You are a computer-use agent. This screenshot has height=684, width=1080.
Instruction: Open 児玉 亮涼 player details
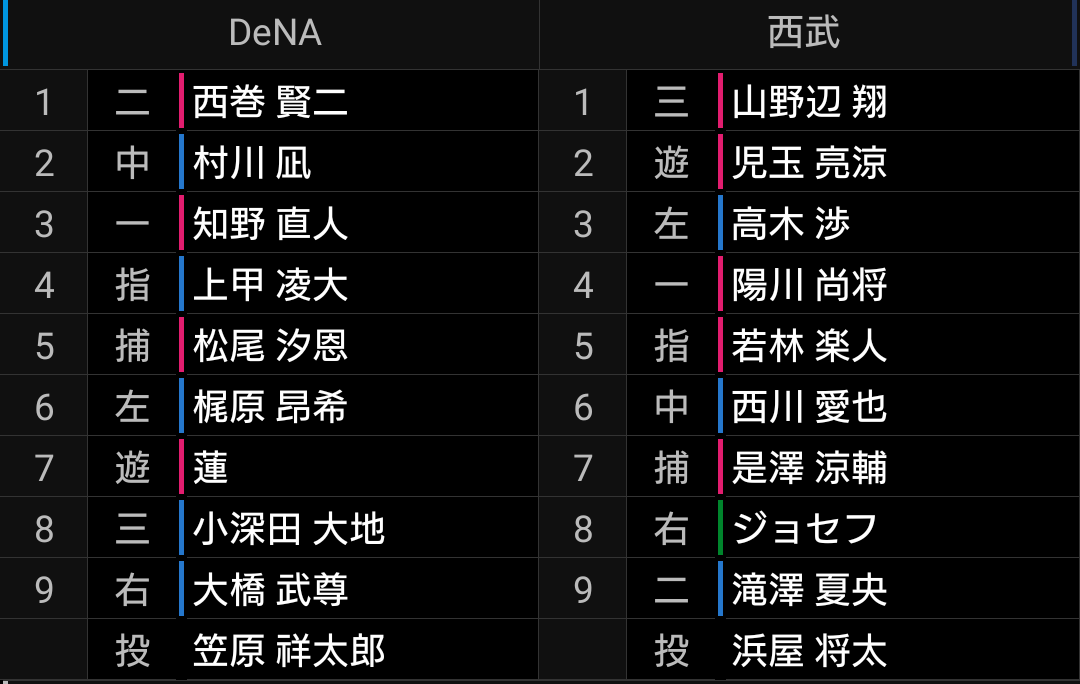(x=809, y=163)
